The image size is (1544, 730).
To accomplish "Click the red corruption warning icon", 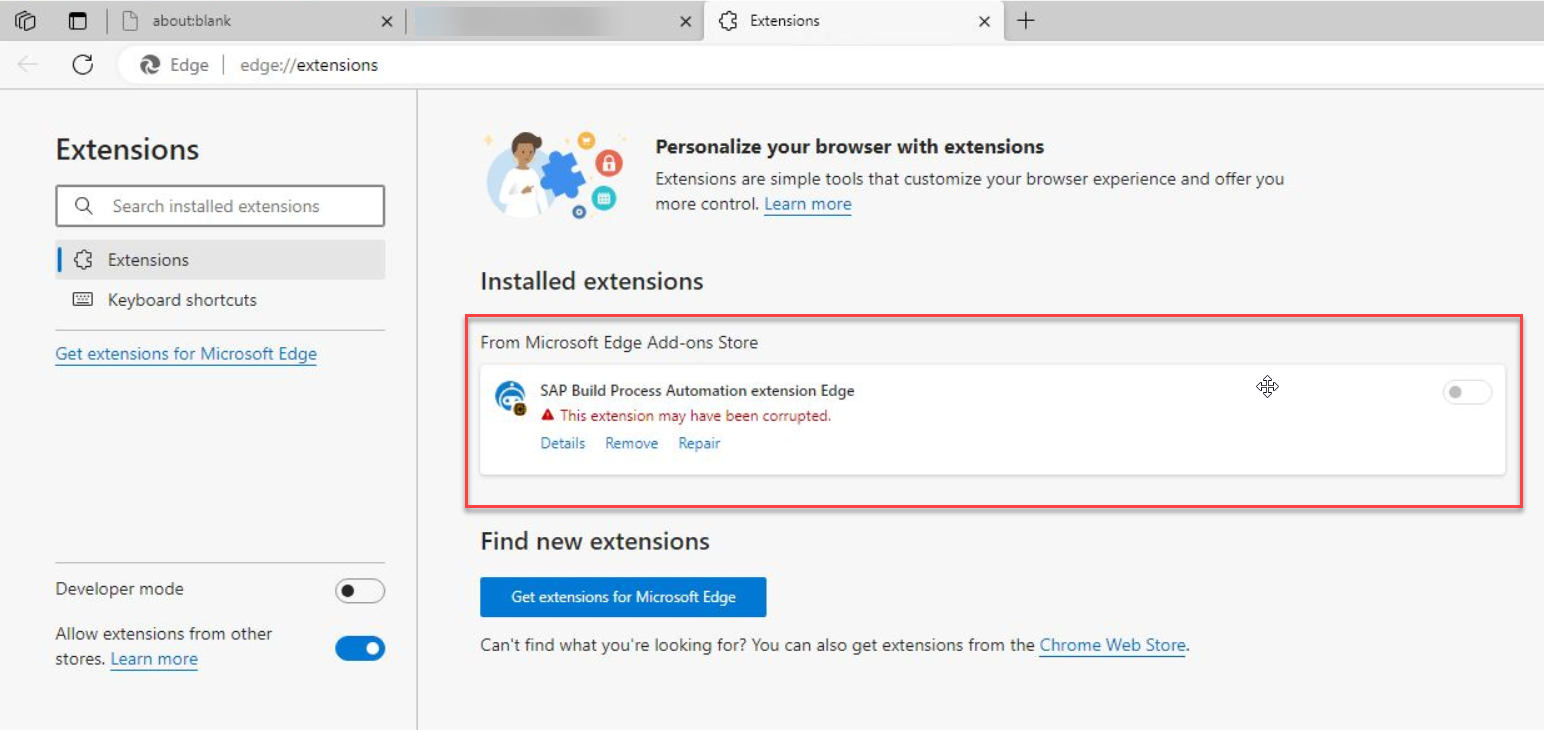I will (547, 415).
